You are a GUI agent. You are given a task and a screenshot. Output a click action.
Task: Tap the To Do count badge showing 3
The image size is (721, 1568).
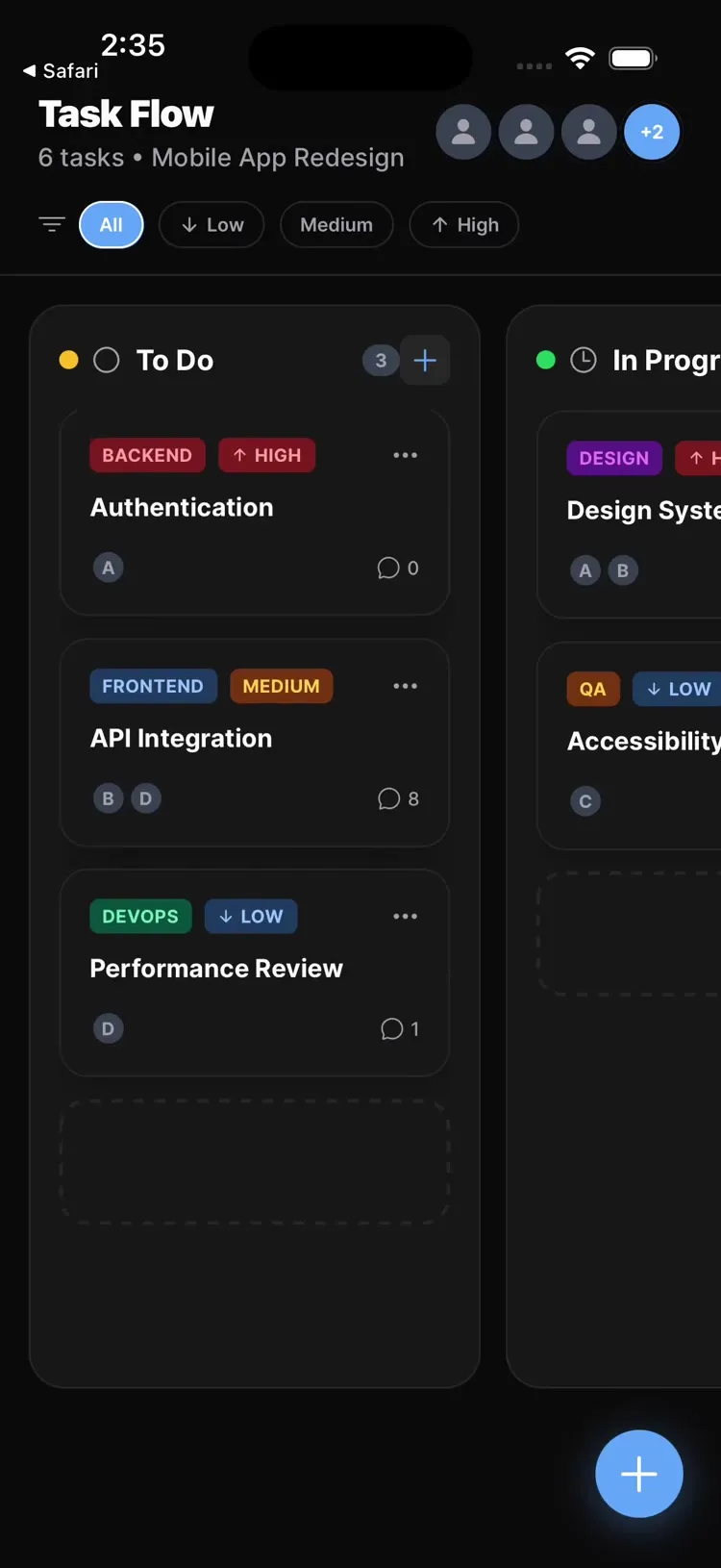381,360
